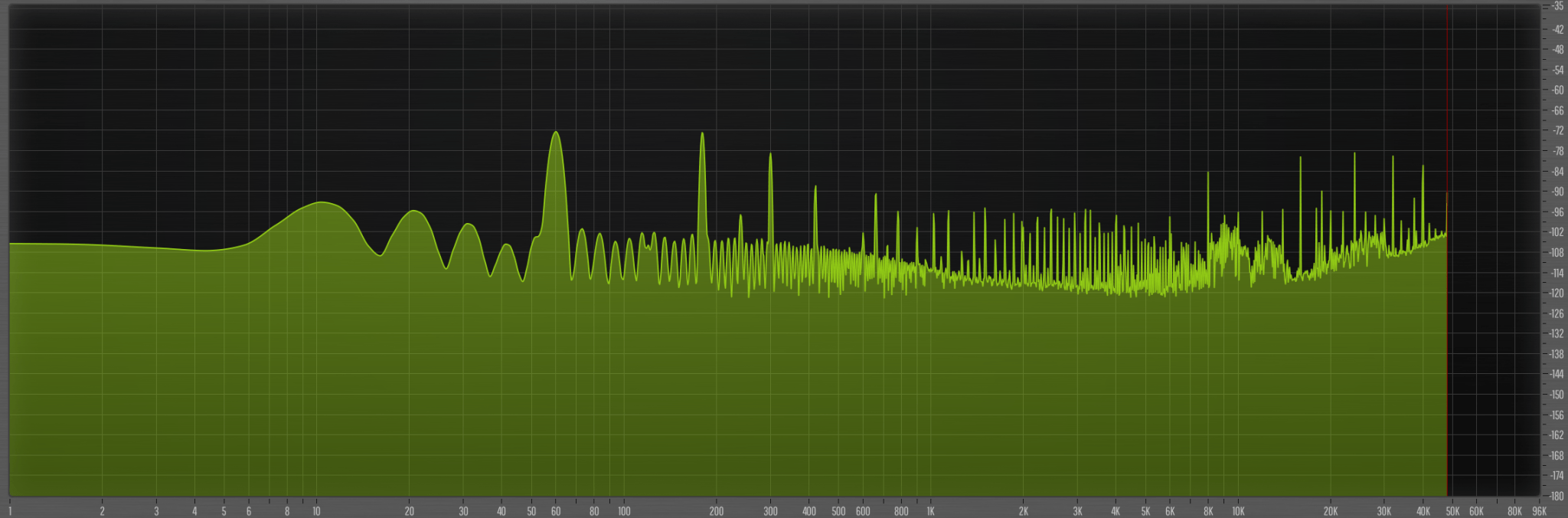Click the -66 dB scale label
The image size is (1568, 518).
tap(1557, 110)
